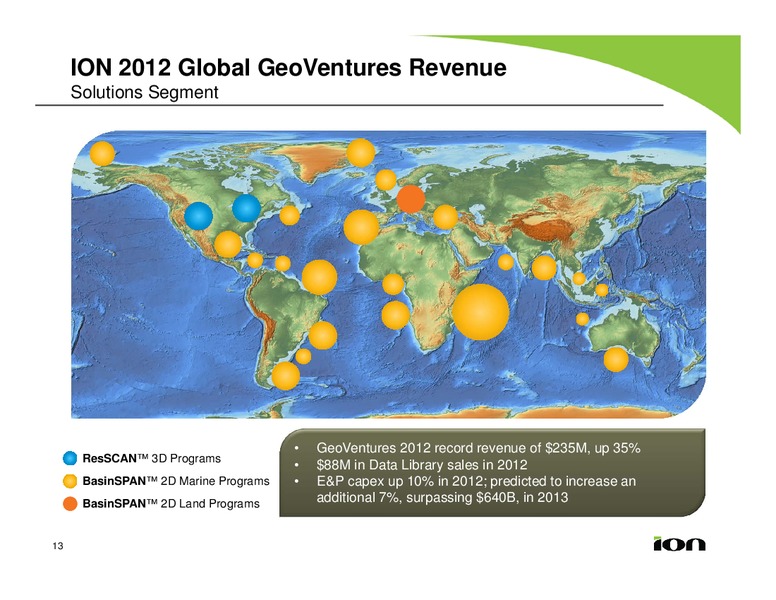Click the yellow bubble near southern Australia
The height and width of the screenshot is (600, 776).
click(616, 359)
